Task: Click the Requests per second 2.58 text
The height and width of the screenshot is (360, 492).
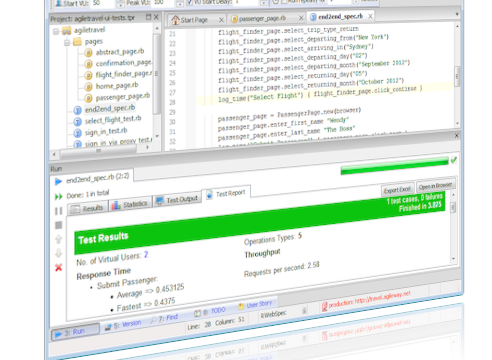Action: (282, 269)
